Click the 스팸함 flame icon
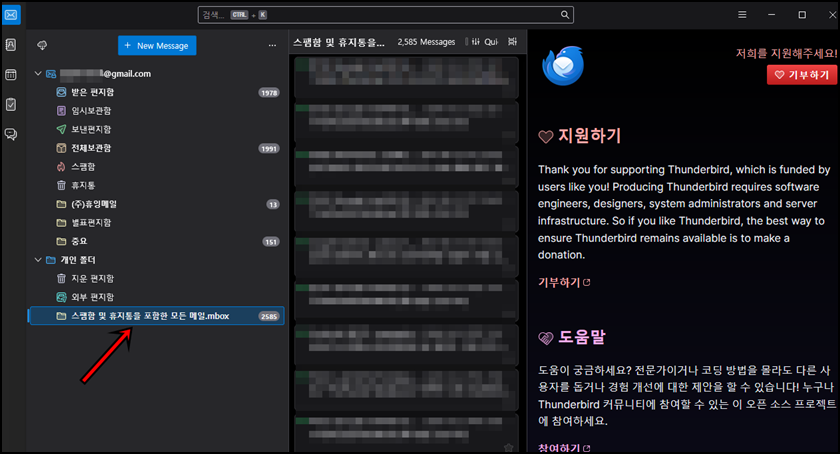Screen dimensions: 840x454 point(61,167)
